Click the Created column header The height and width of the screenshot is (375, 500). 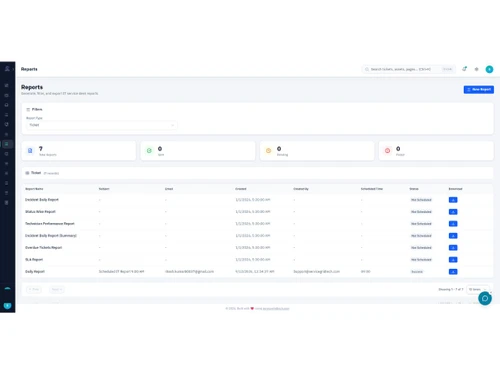click(241, 189)
